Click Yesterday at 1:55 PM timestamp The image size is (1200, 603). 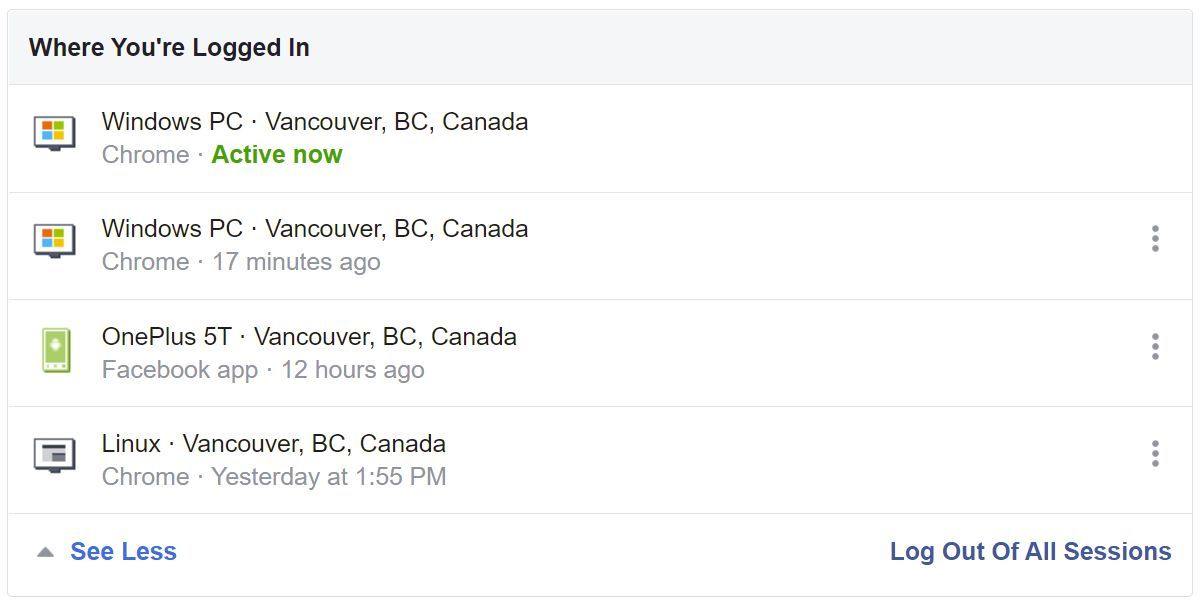[328, 477]
